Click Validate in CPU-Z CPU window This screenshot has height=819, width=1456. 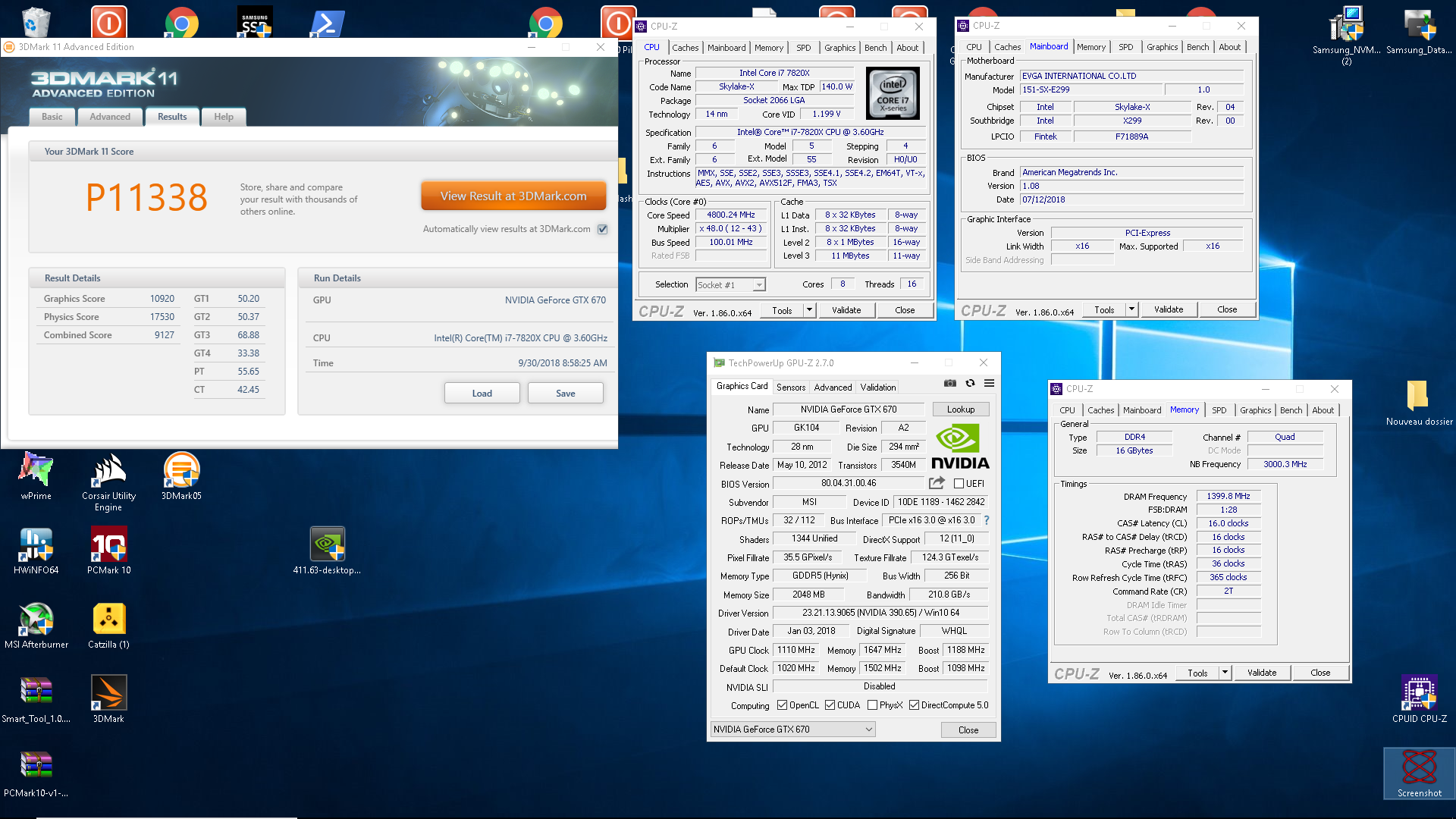[846, 310]
